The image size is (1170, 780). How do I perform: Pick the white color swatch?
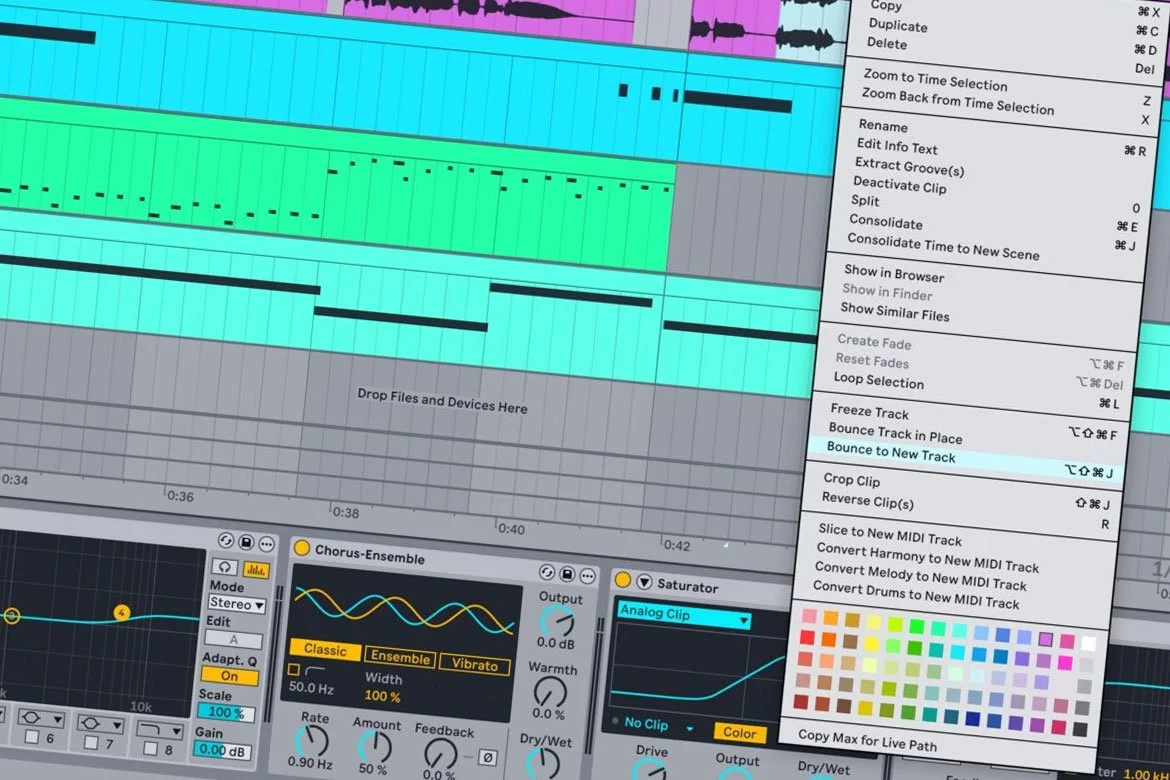coord(1088,643)
